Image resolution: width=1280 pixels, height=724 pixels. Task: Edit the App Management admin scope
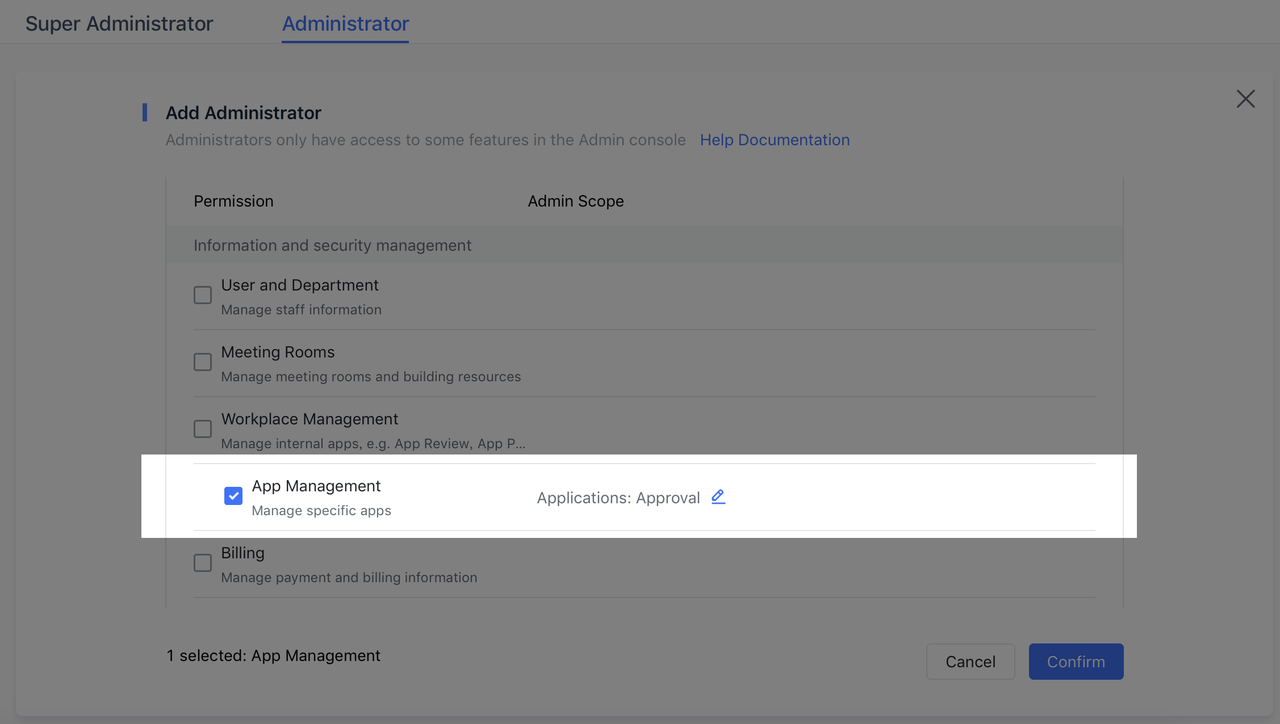(x=718, y=497)
